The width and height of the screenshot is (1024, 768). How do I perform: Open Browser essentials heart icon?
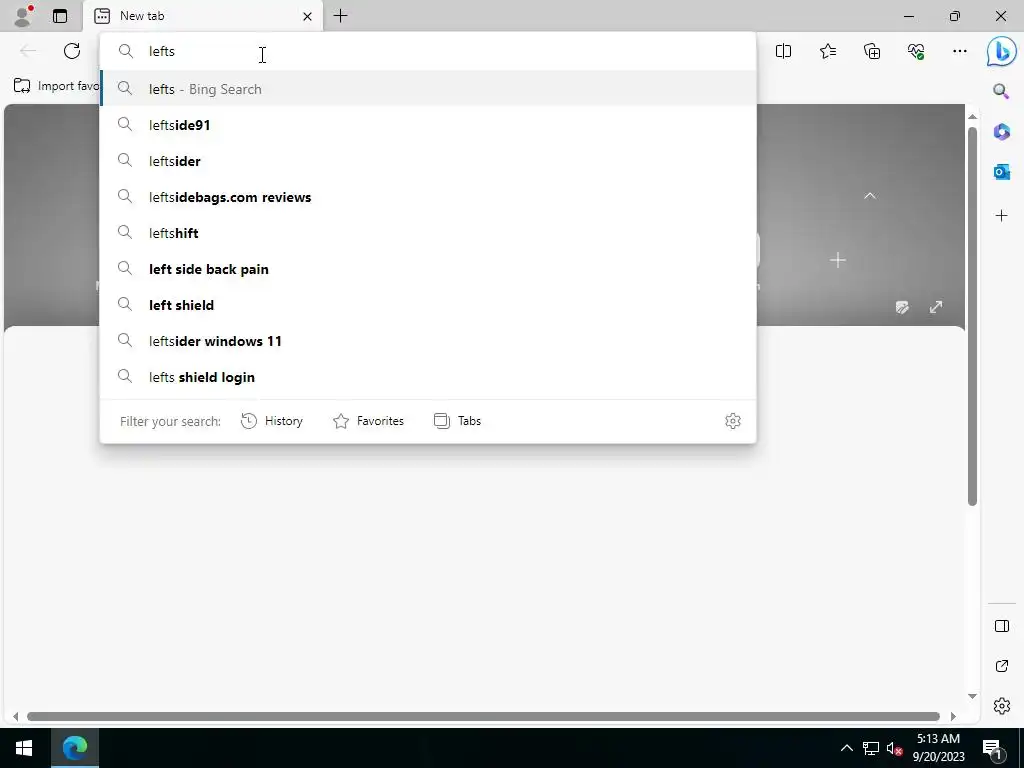pyautogui.click(x=916, y=51)
